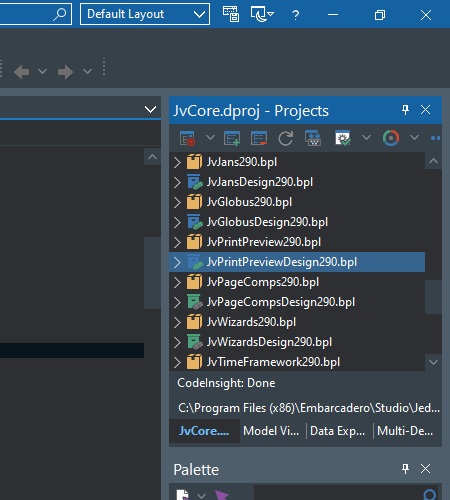The image size is (450, 500).
Task: Click the search magnifier icon in the title bar
Action: tap(60, 14)
